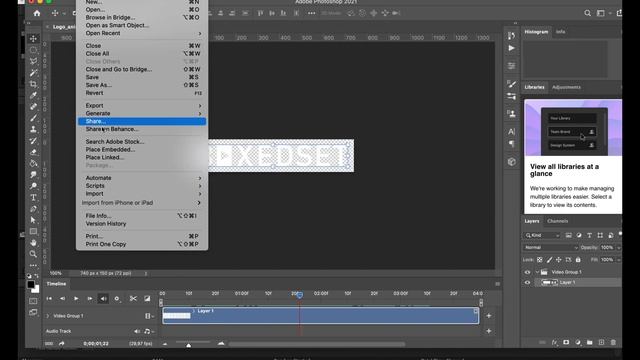Choose File Info... menu item
640x360 pixels.
tap(142, 216)
